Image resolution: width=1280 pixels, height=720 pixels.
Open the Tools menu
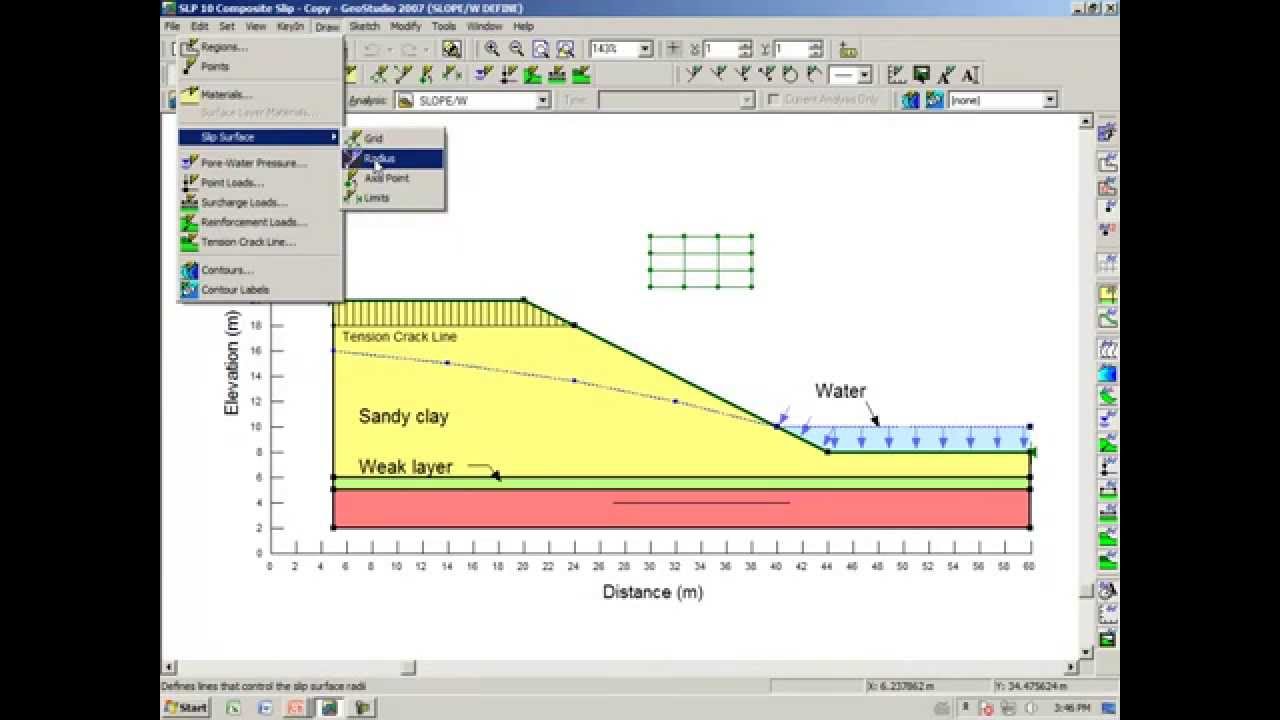443,26
